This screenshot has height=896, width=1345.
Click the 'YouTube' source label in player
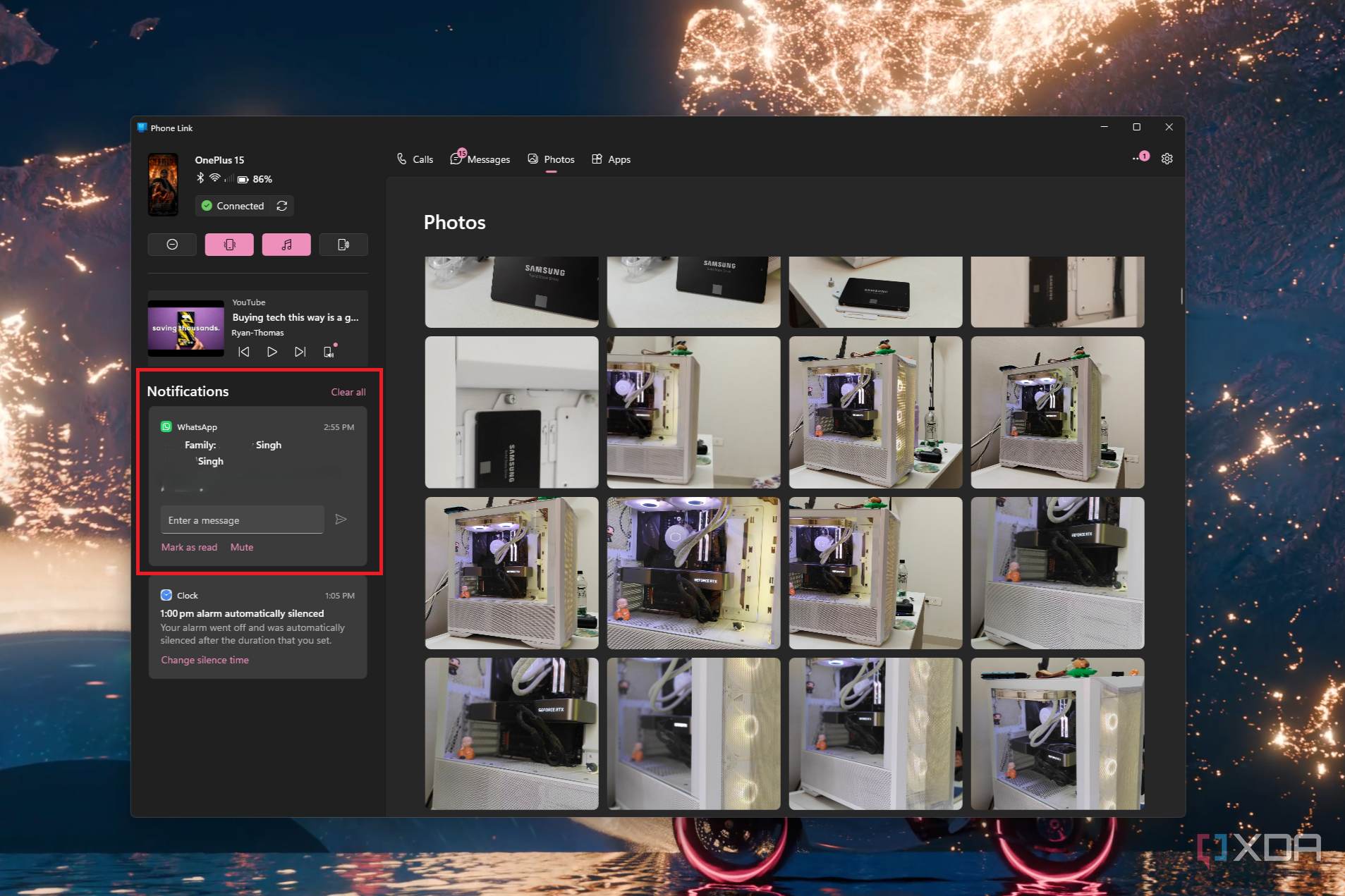[x=249, y=302]
